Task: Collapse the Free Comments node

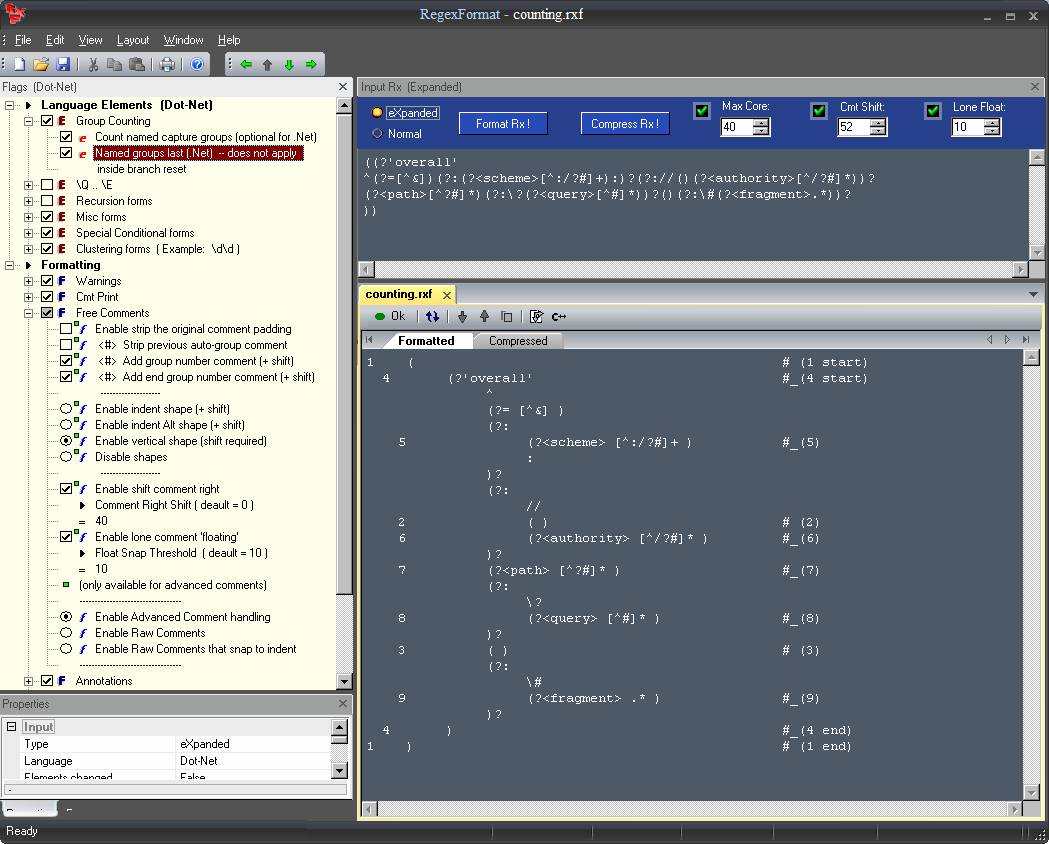Action: (28, 313)
